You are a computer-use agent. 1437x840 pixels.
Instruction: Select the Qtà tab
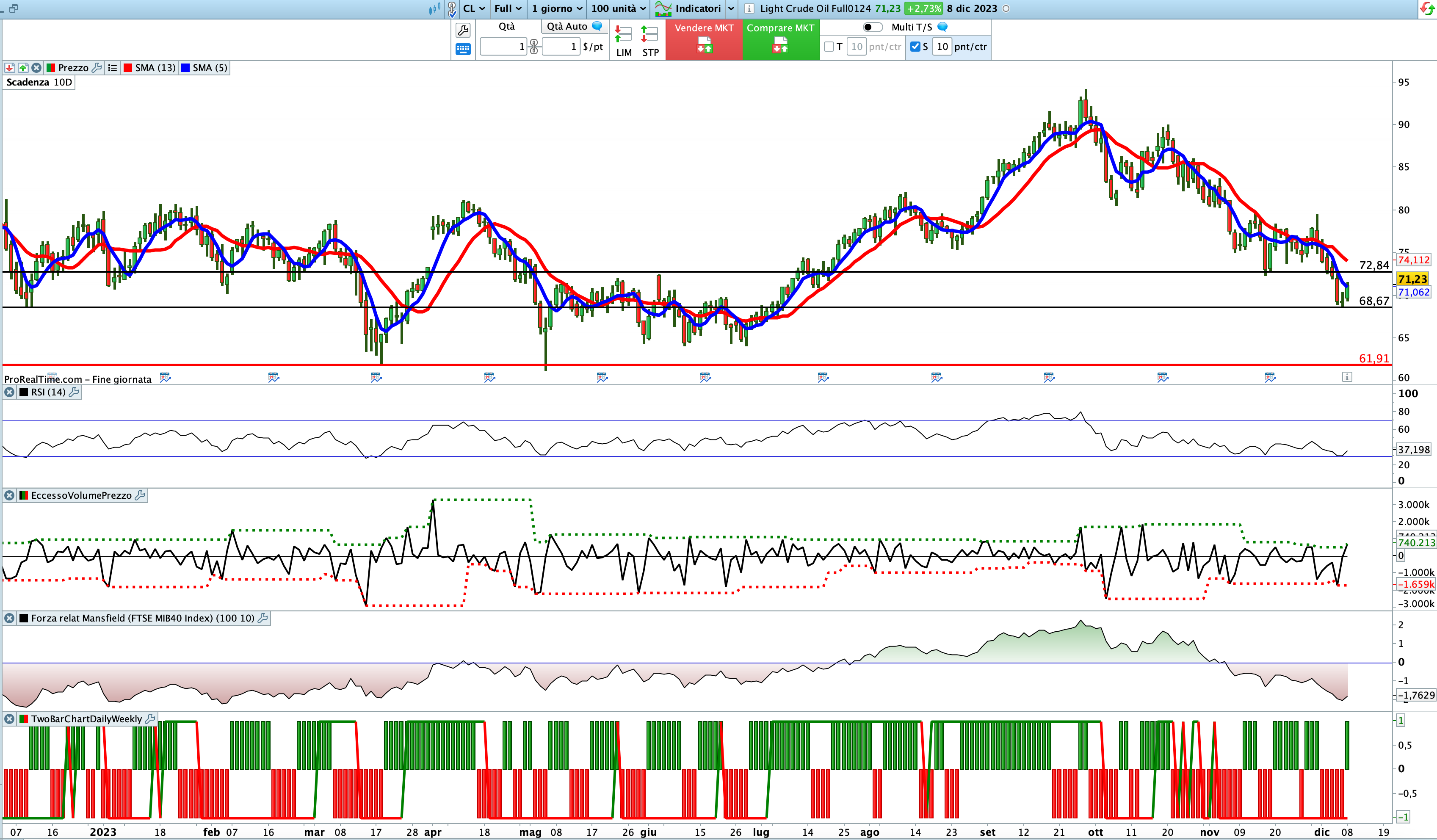506,26
